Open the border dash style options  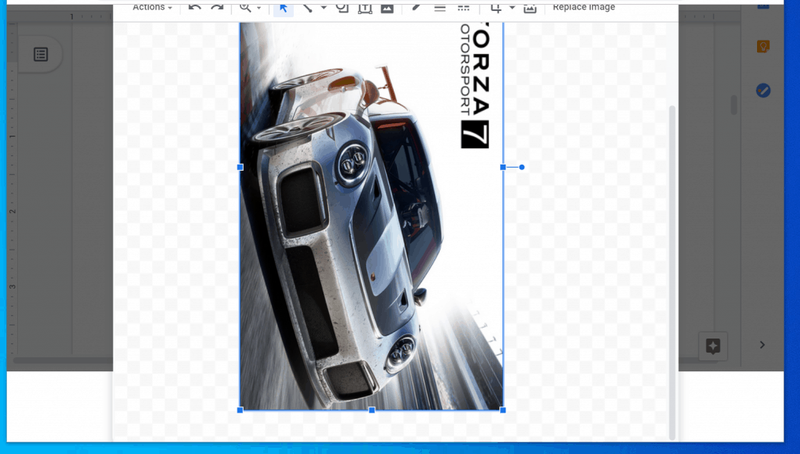click(463, 7)
